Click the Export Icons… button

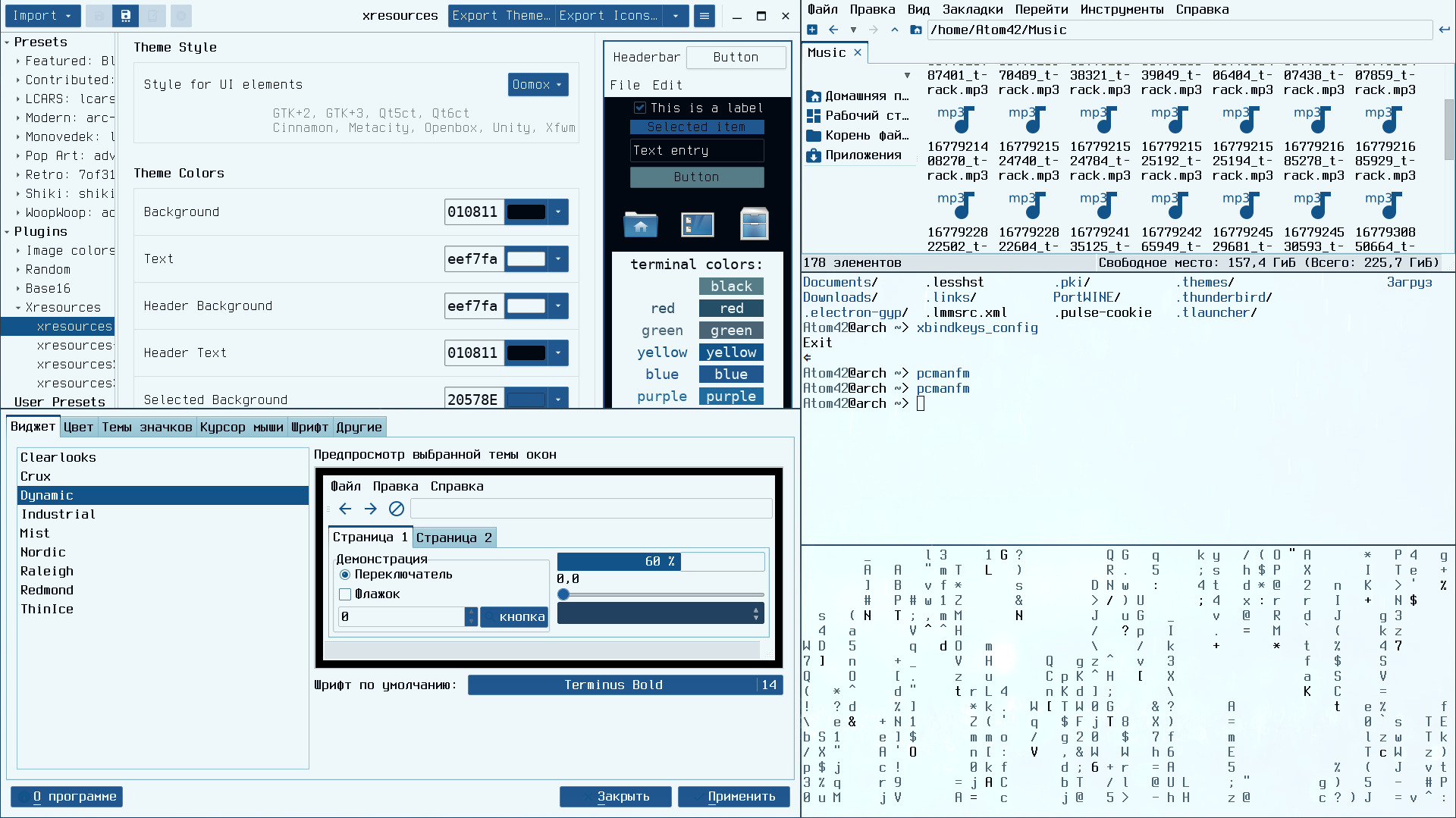609,15
